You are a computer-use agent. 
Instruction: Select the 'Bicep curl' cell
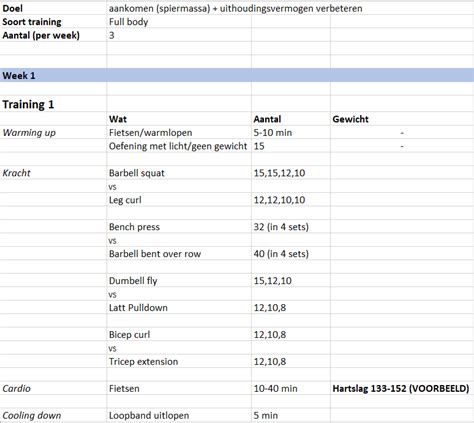[179, 334]
